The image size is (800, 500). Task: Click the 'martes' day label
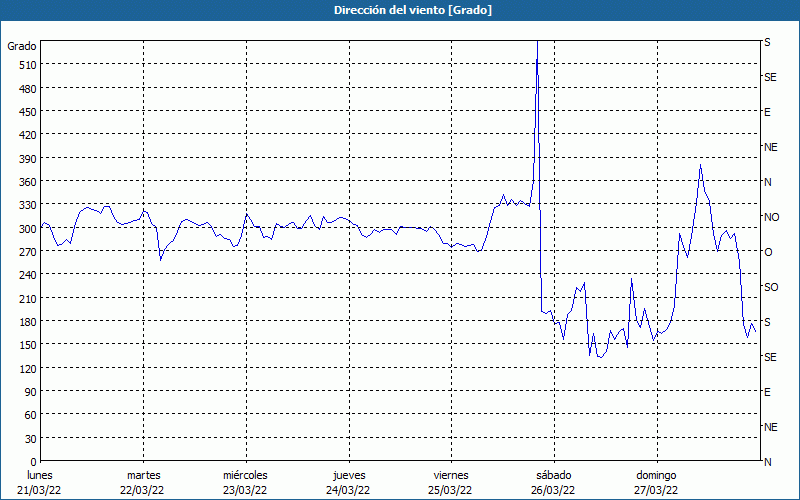[143, 476]
